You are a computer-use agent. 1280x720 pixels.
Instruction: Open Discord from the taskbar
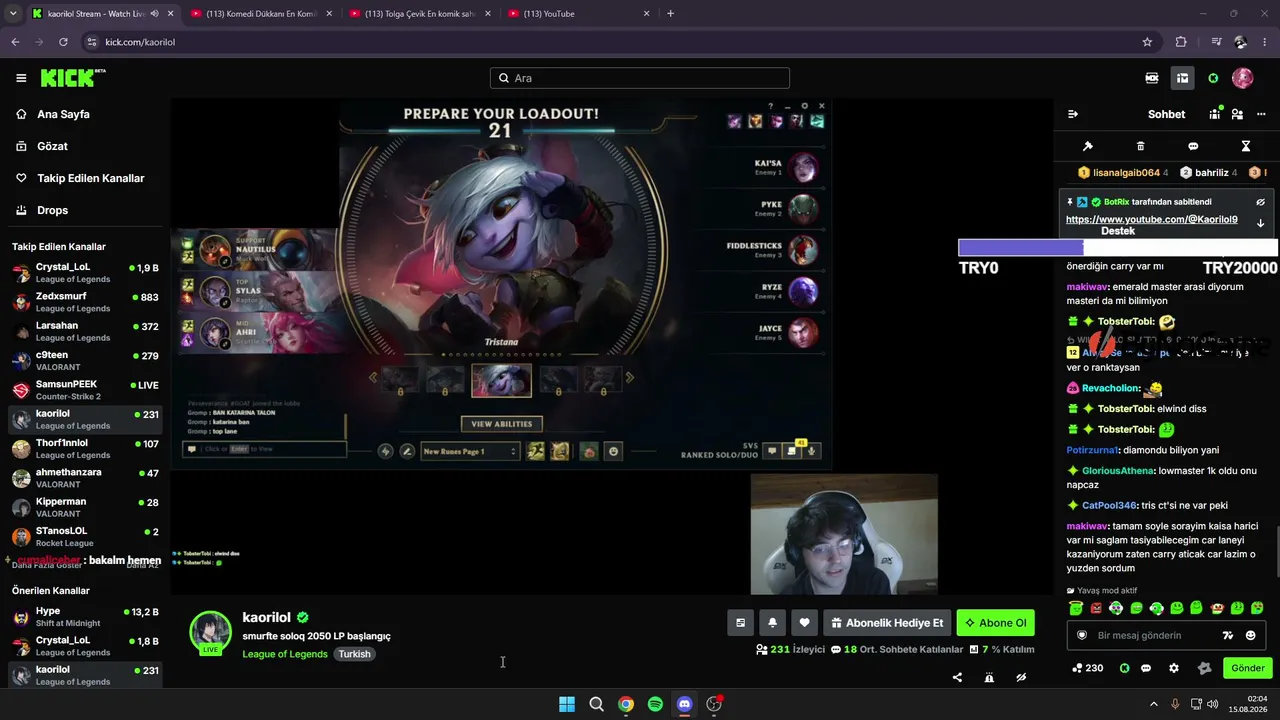[x=684, y=704]
